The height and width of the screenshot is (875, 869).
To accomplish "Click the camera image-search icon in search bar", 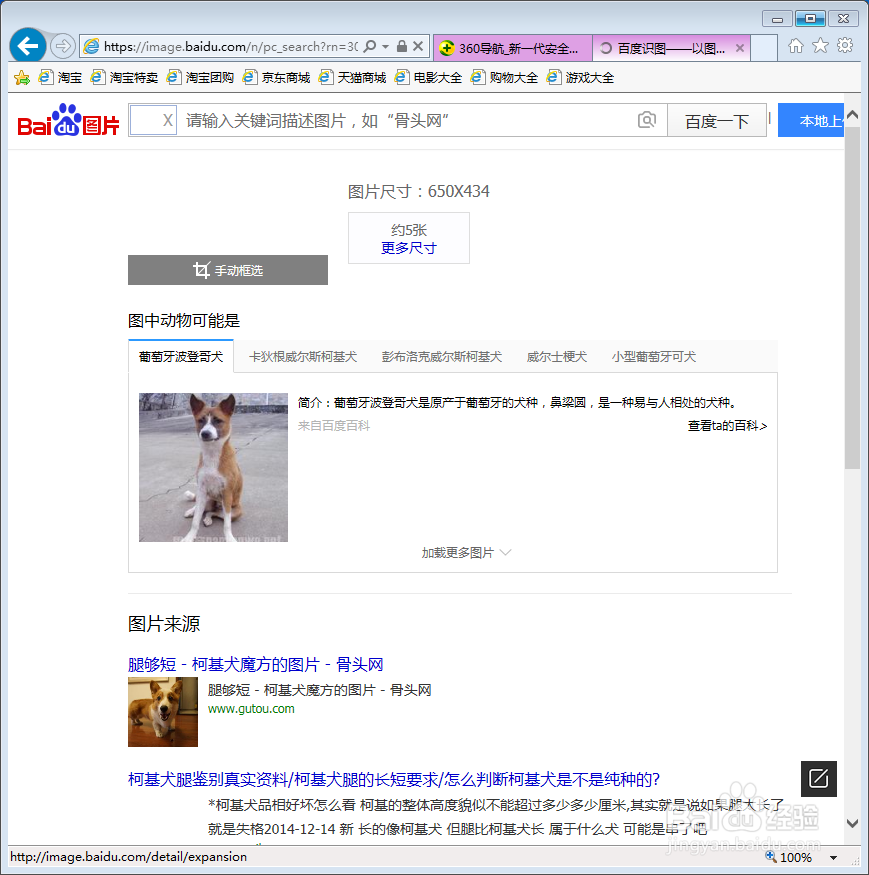I will pos(647,119).
